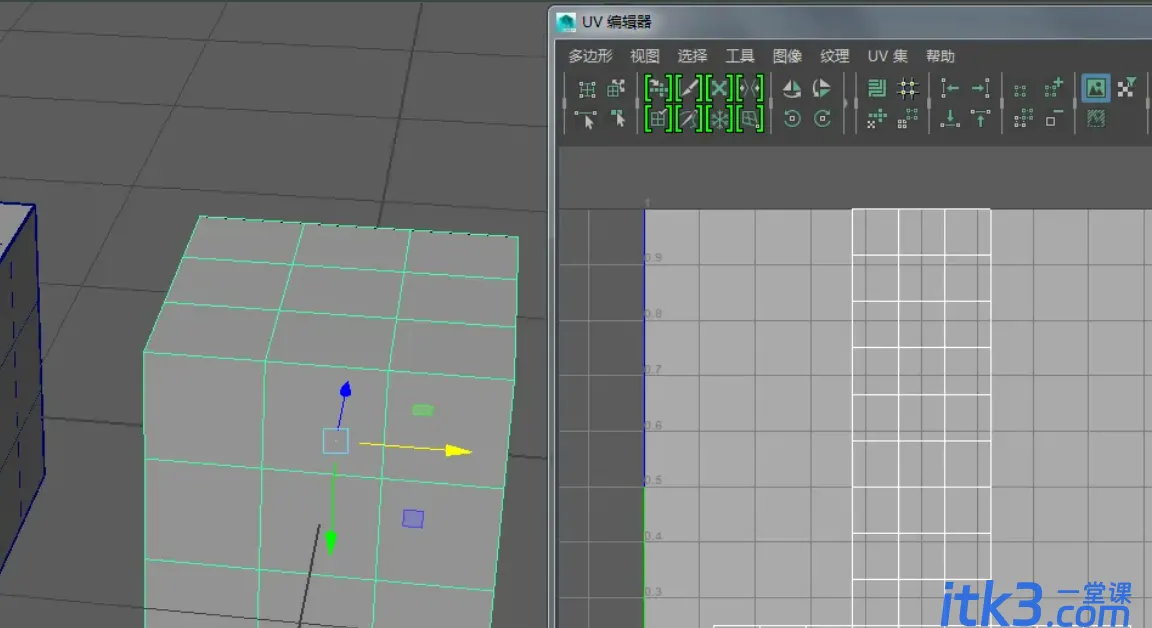Rotate selected UVs clockwise

[822, 119]
